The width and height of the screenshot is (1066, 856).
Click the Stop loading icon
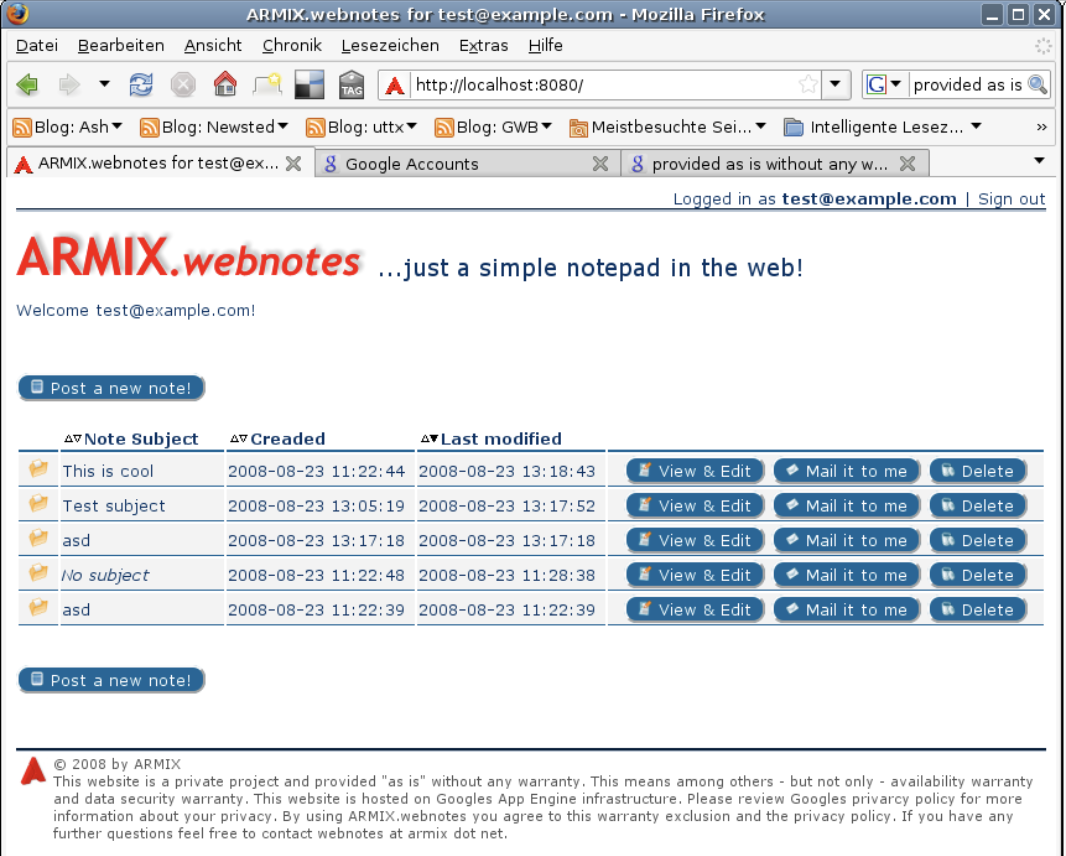183,84
